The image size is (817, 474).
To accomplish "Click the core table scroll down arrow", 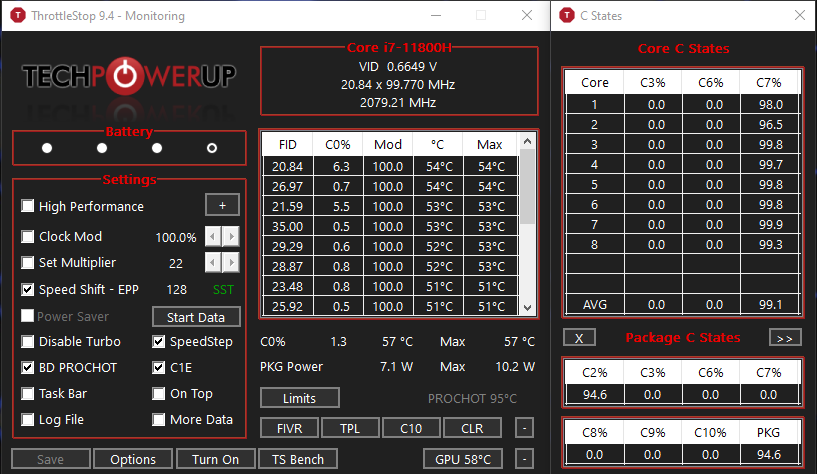I will [x=527, y=307].
